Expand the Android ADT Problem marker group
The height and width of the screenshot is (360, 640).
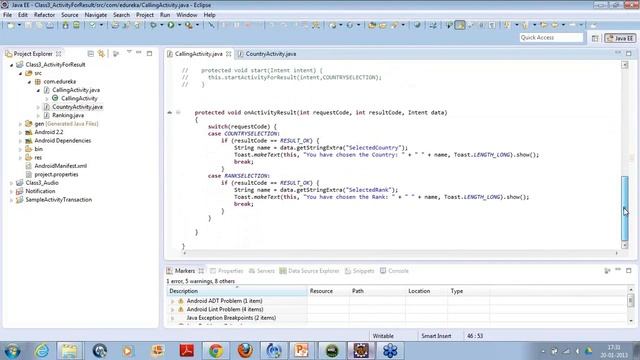[172, 301]
